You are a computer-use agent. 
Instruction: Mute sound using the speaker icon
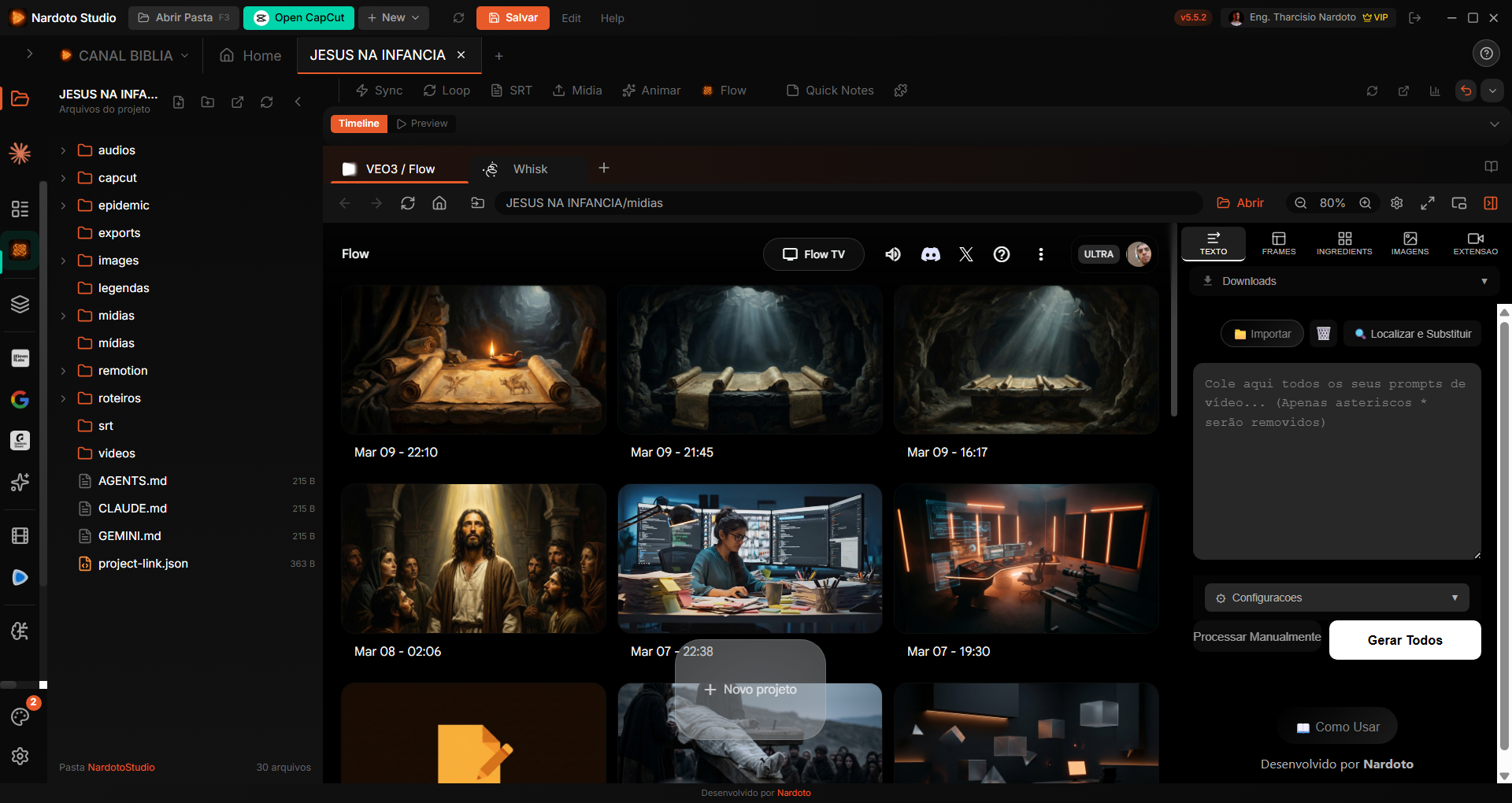coord(893,254)
